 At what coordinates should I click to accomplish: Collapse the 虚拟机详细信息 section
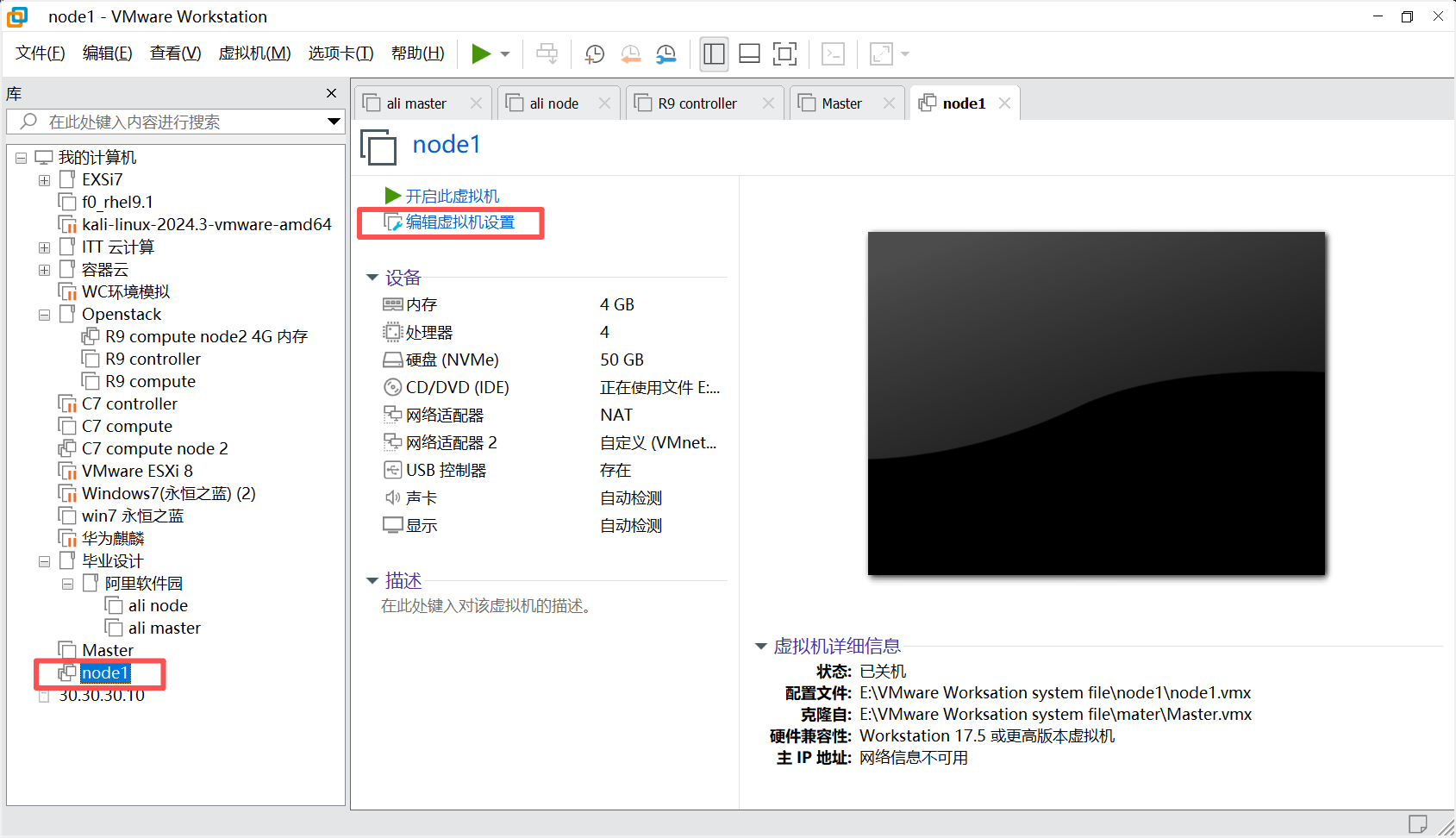pos(761,646)
